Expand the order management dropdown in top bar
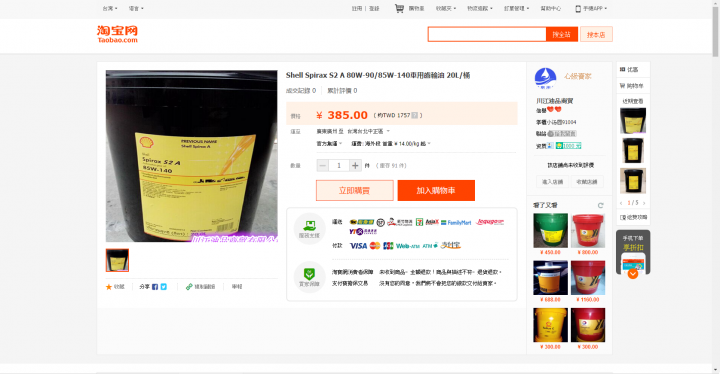Screen dimensions: 720x374 [517, 8]
